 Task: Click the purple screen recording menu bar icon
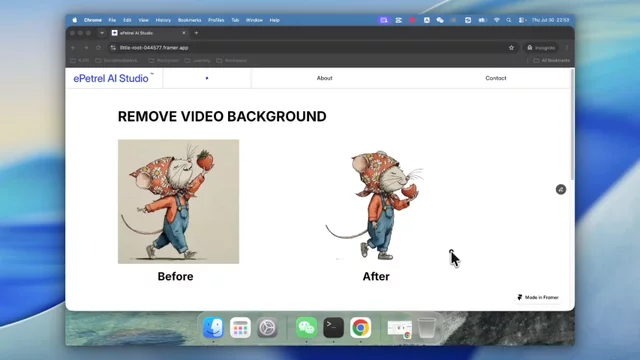pyautogui.click(x=384, y=20)
